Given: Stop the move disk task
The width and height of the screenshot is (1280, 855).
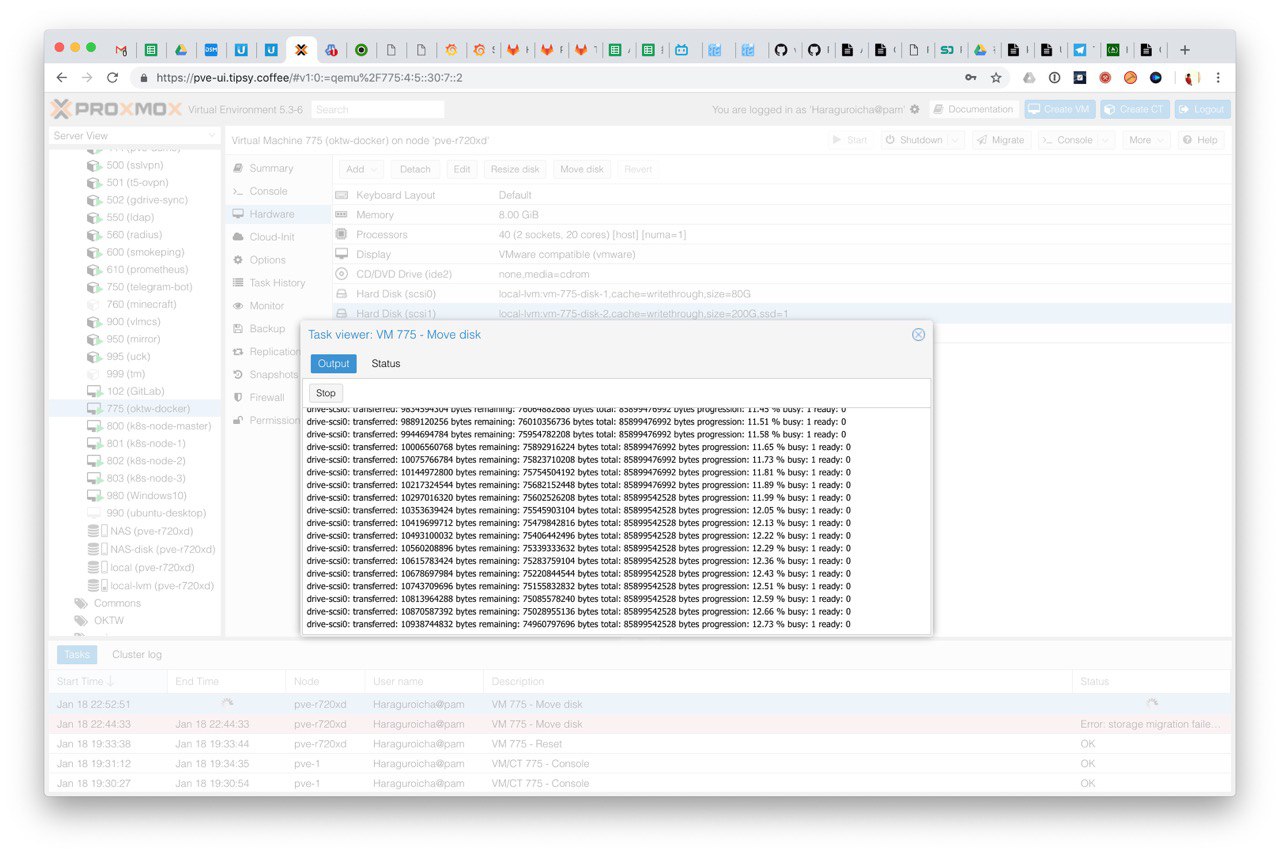Looking at the screenshot, I should pyautogui.click(x=326, y=393).
